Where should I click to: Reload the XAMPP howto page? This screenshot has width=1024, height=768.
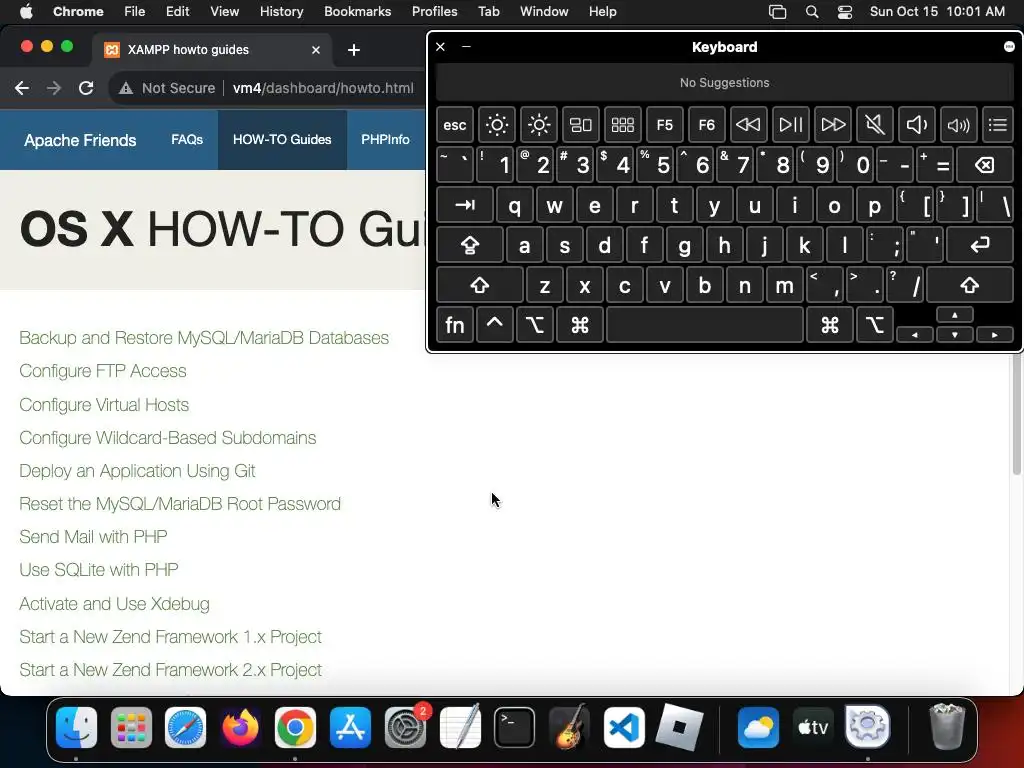(86, 88)
